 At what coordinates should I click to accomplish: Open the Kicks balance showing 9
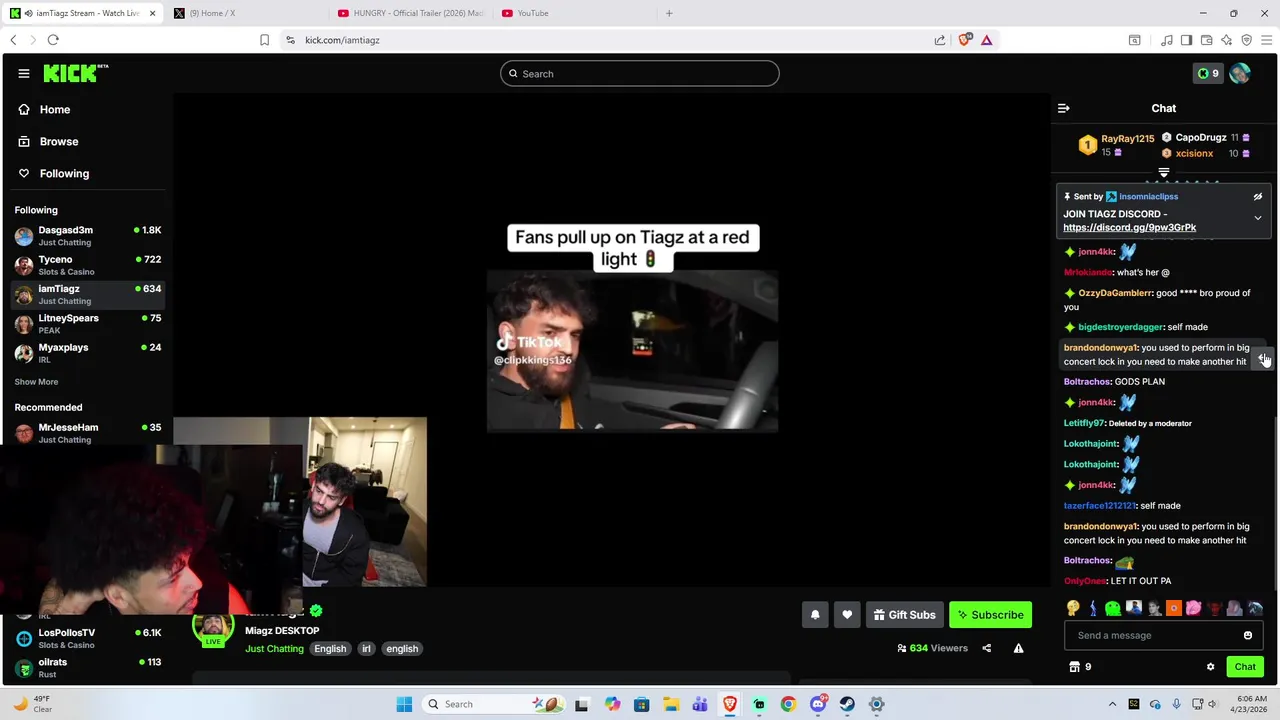click(x=1208, y=73)
